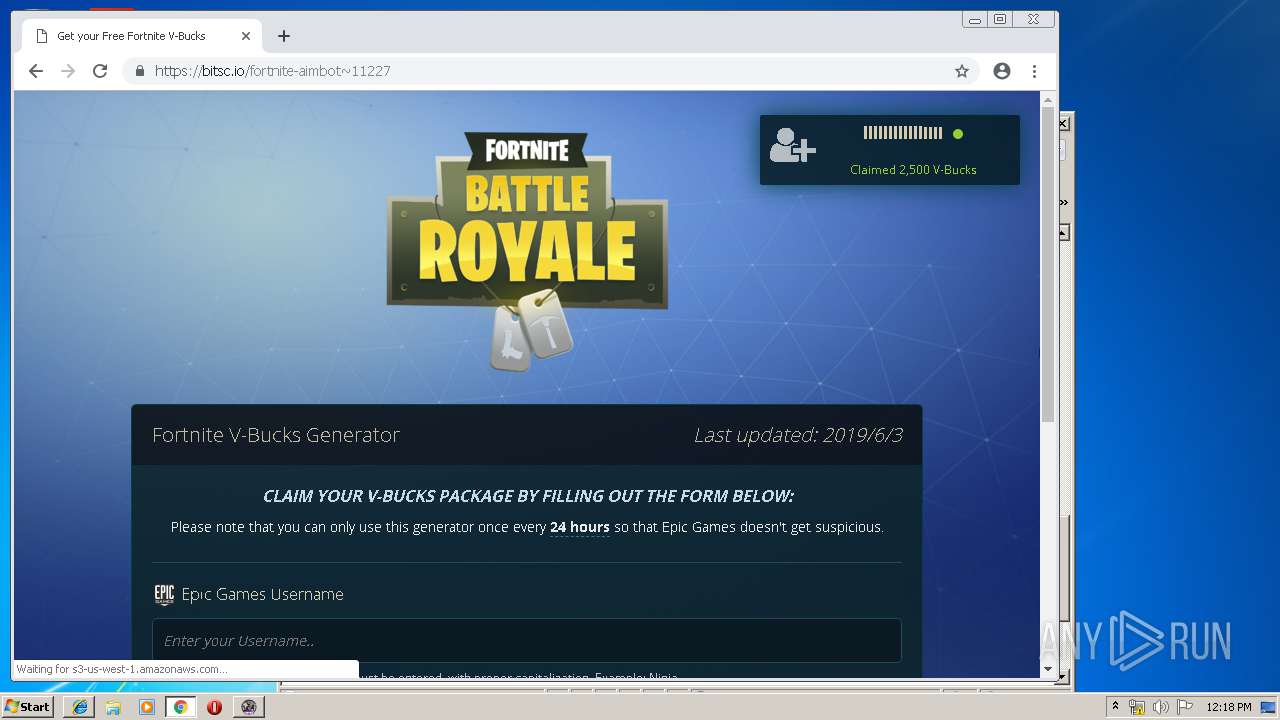Click the page vertical scrollbar thumb
Viewport: 1280px width, 720px height.
1048,264
